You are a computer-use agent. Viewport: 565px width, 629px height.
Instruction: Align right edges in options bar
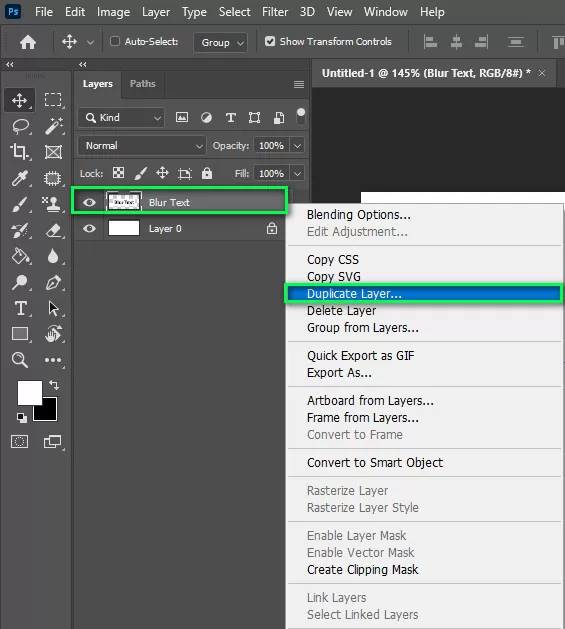[x=482, y=42]
